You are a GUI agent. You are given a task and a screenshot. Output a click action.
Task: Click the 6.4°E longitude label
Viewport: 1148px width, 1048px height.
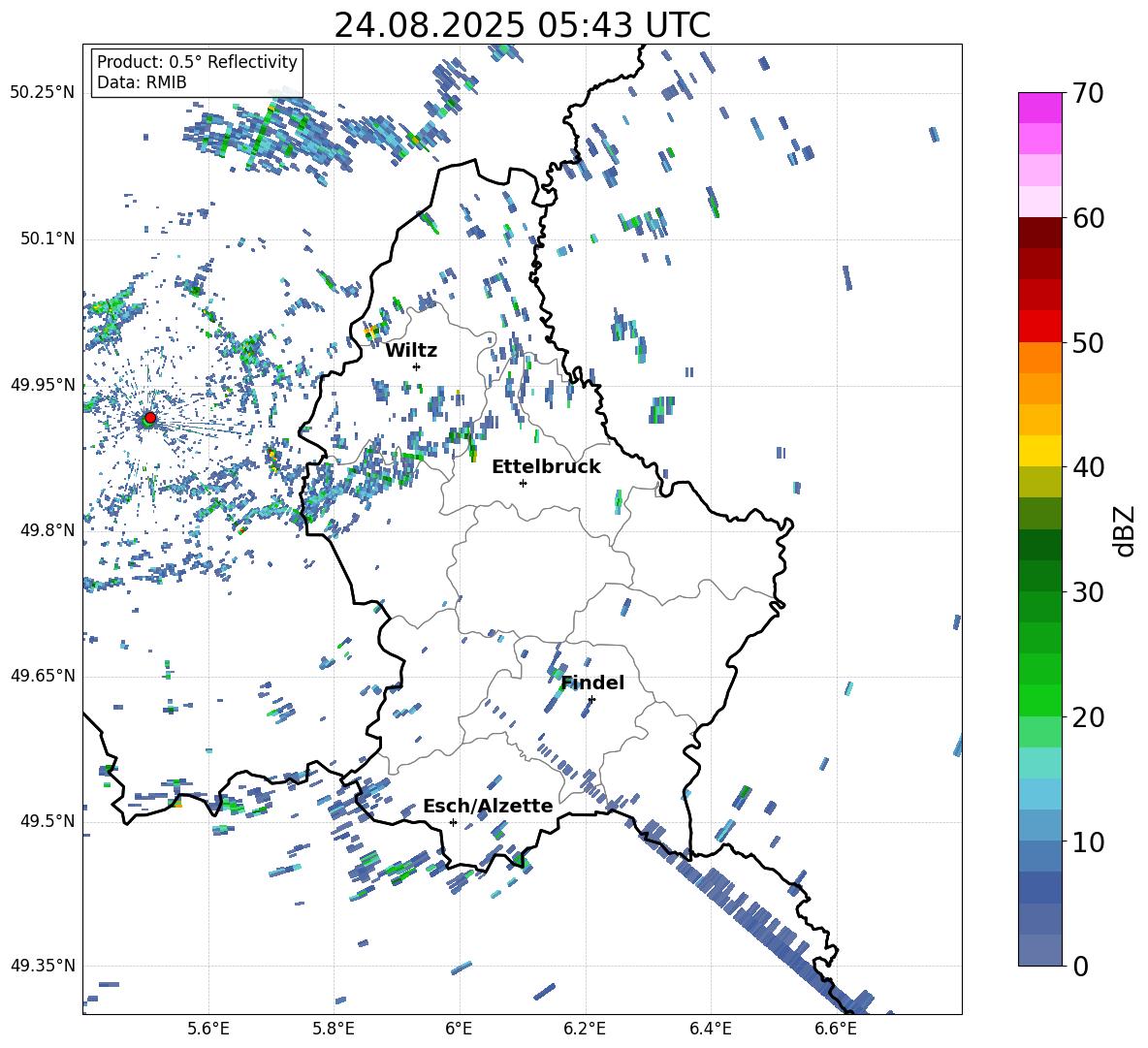pyautogui.click(x=710, y=1029)
